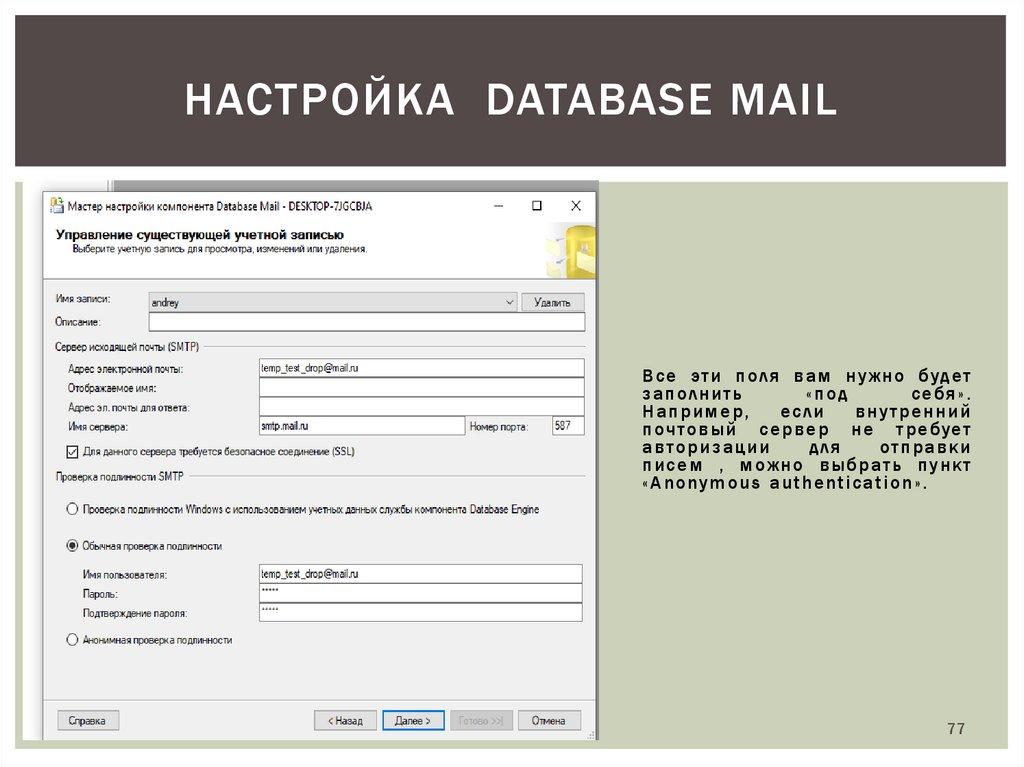Select Windows authentication with Database Engine credentials

[72, 509]
